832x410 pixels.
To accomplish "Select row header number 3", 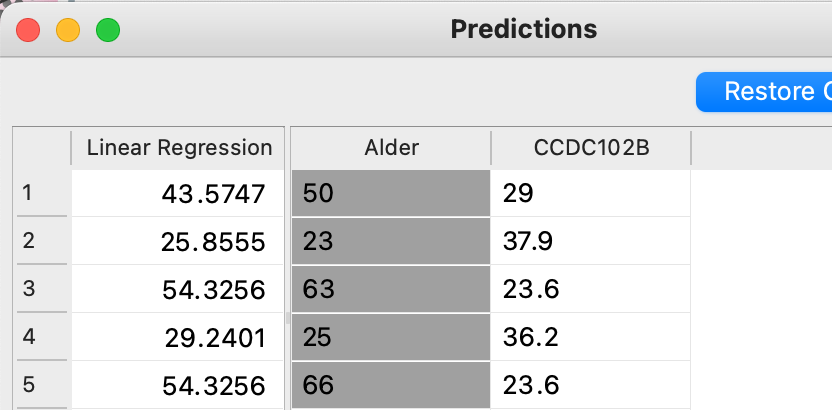I will click(41, 289).
